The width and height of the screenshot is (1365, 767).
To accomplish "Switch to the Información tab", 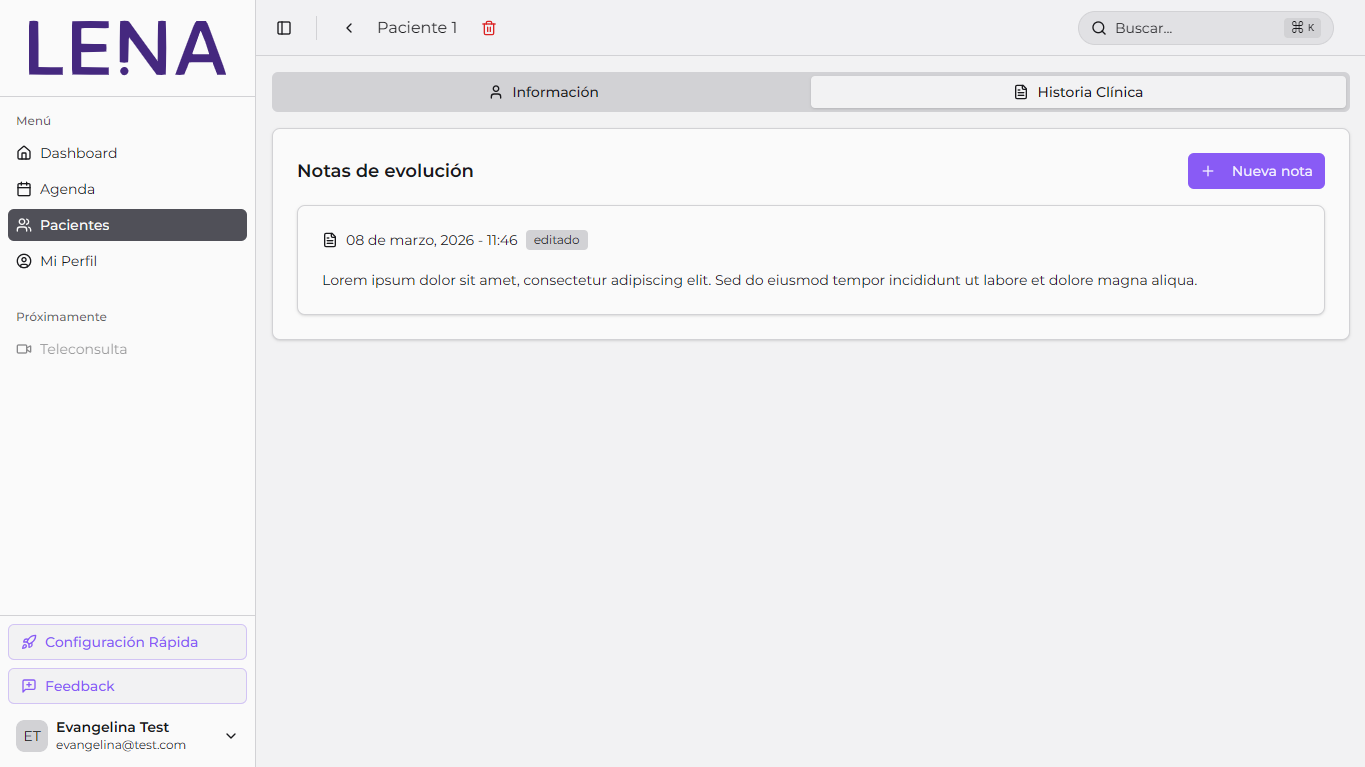I will click(543, 92).
